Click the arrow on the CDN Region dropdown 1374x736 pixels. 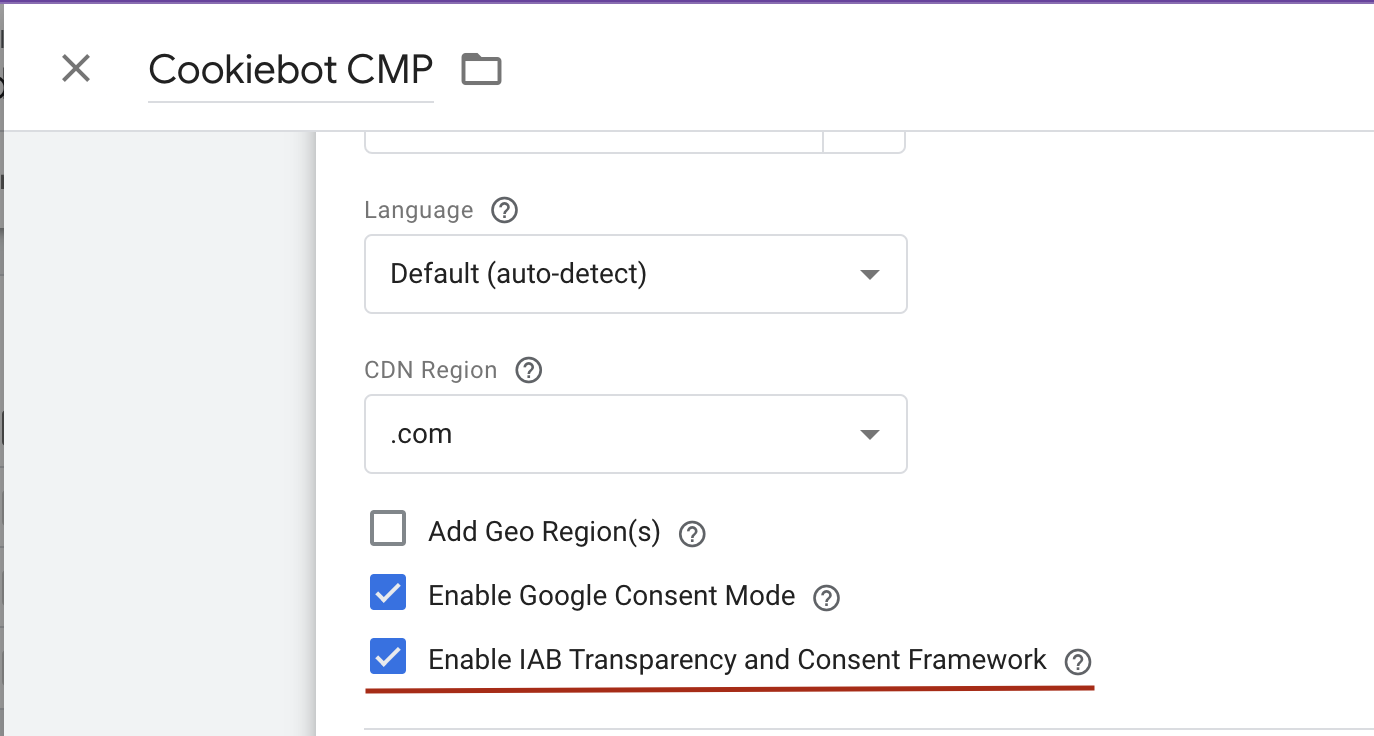pos(870,435)
